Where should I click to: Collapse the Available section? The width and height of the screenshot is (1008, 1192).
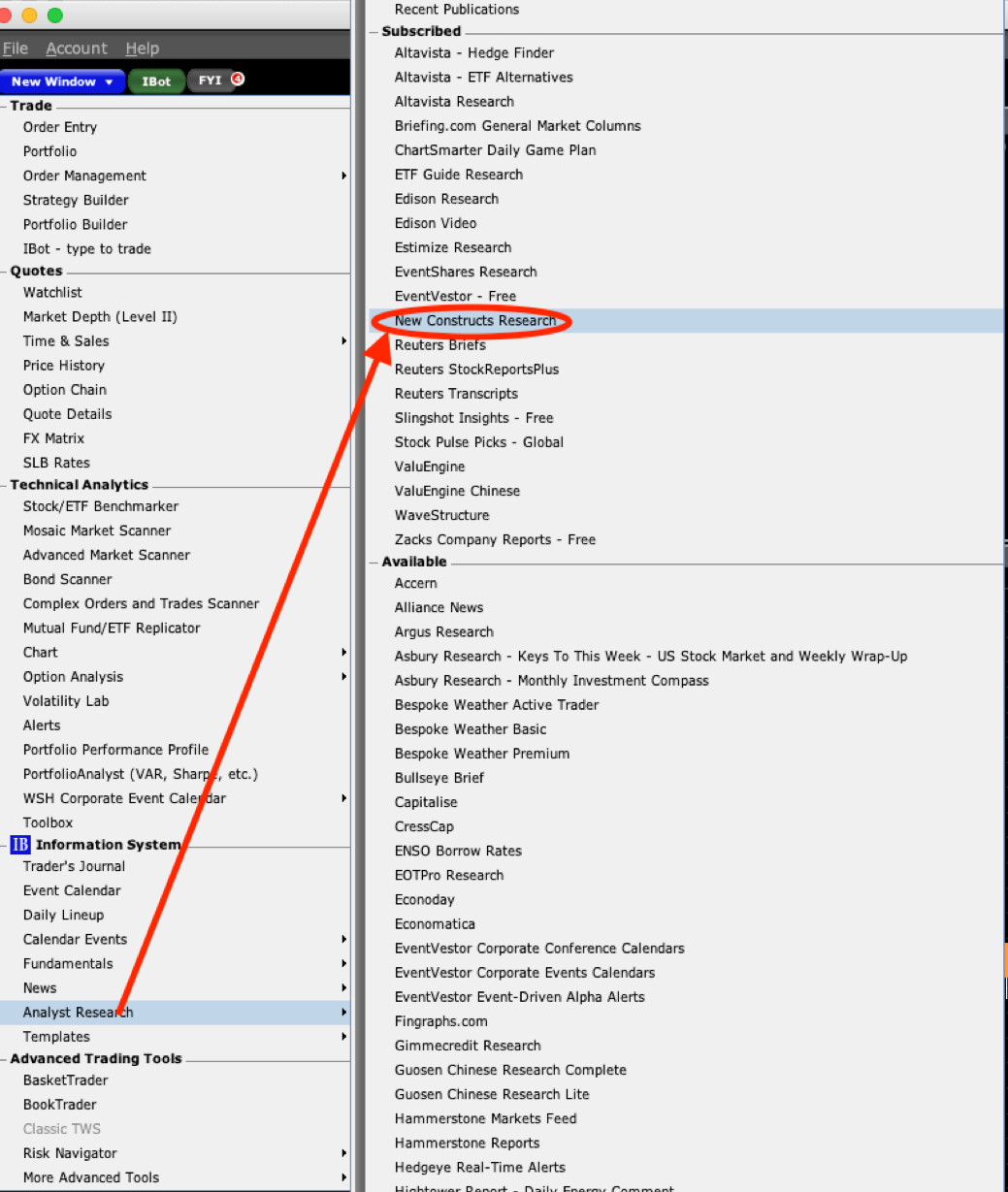click(x=373, y=562)
